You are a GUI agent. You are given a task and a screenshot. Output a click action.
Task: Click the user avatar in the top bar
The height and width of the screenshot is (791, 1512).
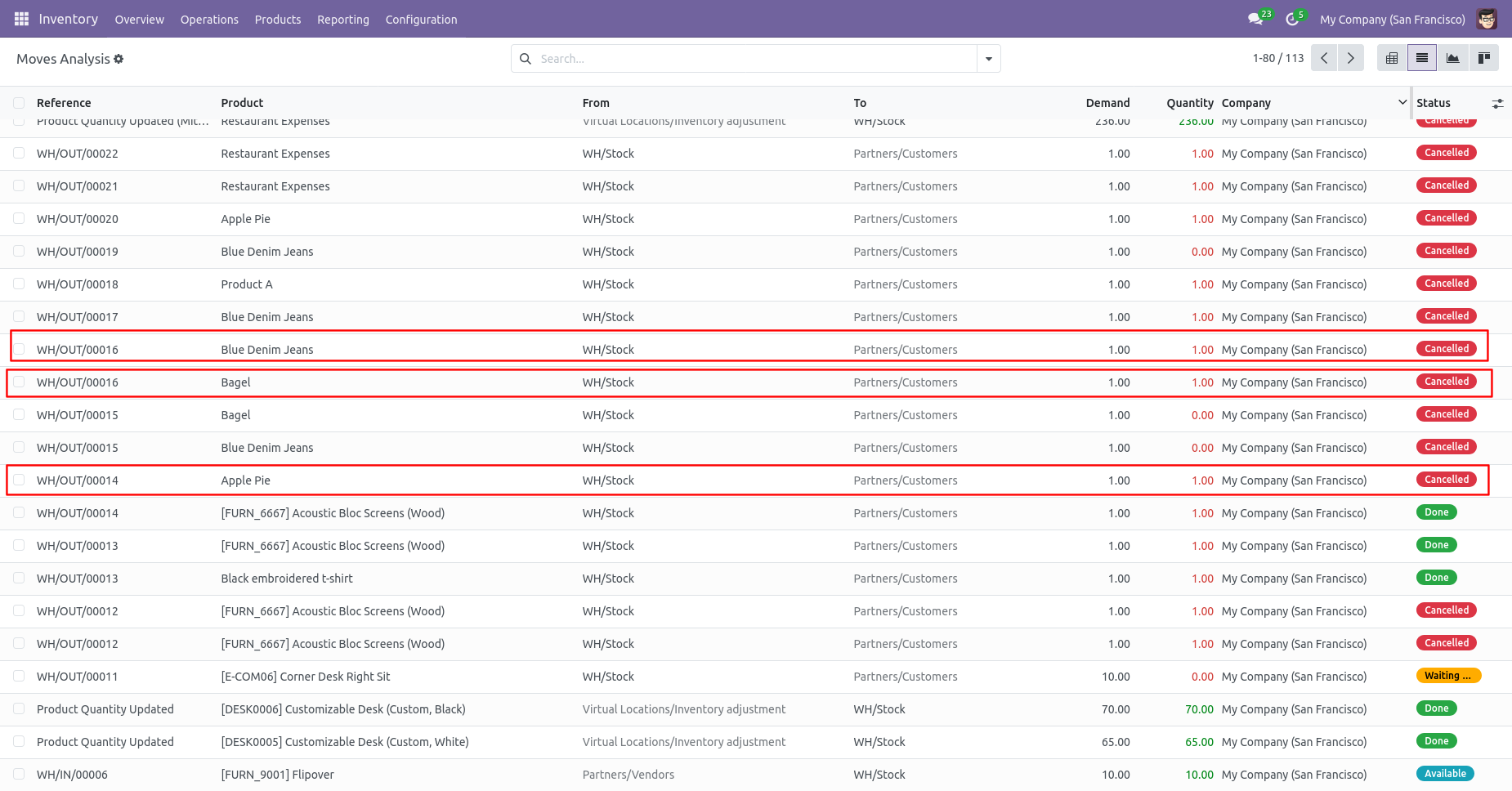coord(1487,19)
